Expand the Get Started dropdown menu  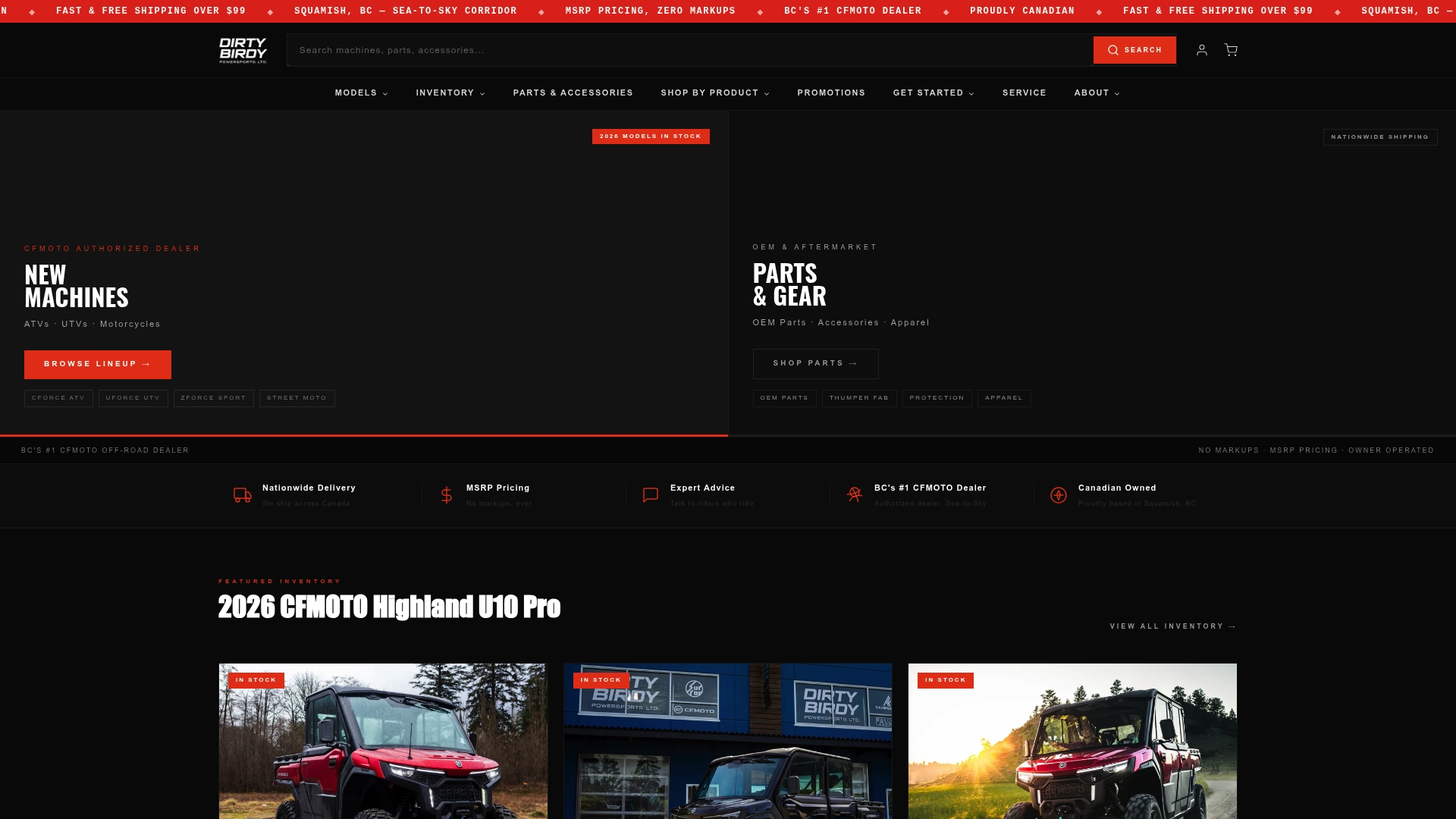[934, 93]
